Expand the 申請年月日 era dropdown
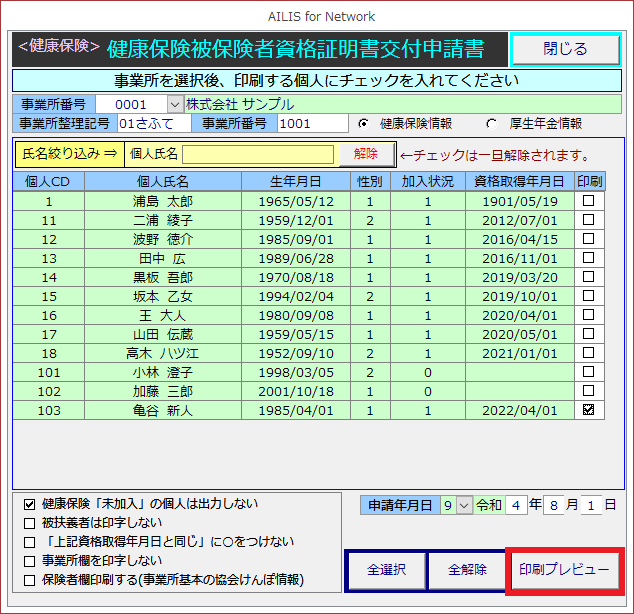The height and width of the screenshot is (614, 634). coord(464,505)
